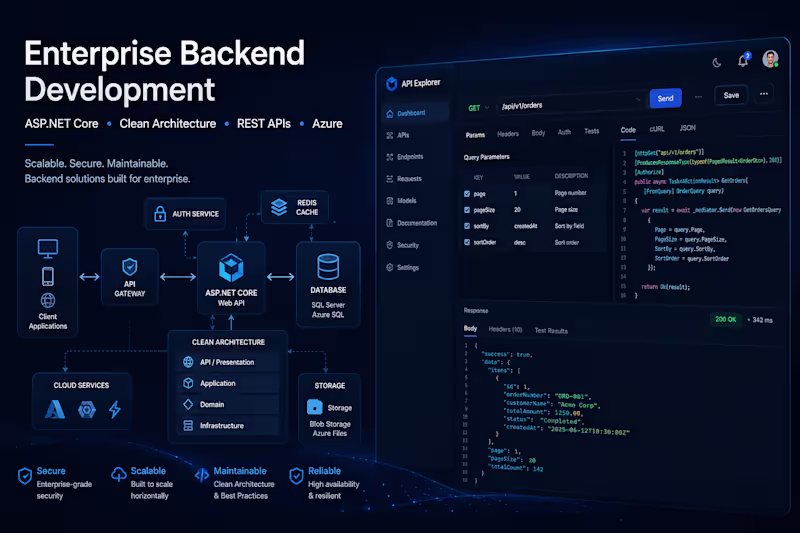Select the cURL snippet tab
The height and width of the screenshot is (533, 800).
click(657, 129)
